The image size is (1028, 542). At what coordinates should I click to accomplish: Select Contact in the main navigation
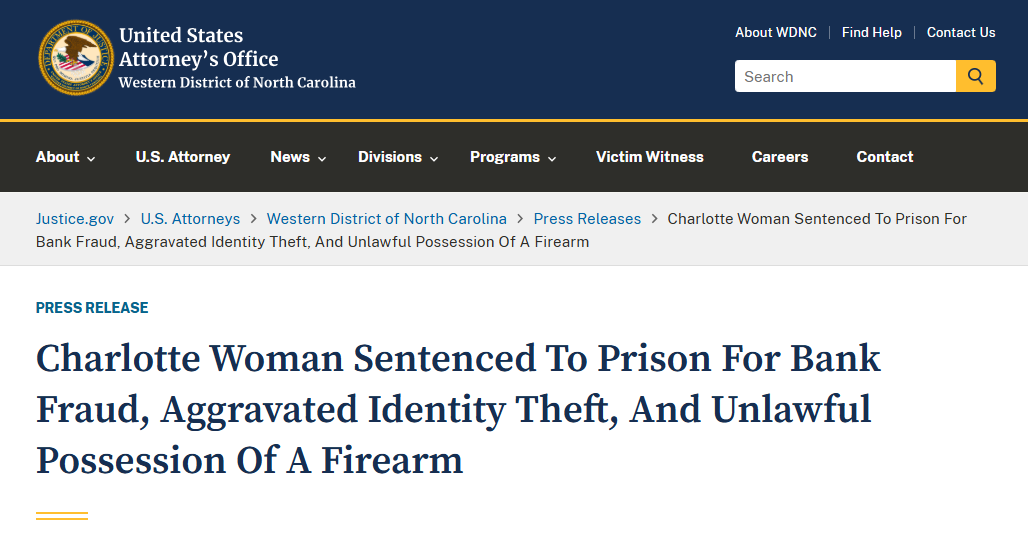click(884, 157)
